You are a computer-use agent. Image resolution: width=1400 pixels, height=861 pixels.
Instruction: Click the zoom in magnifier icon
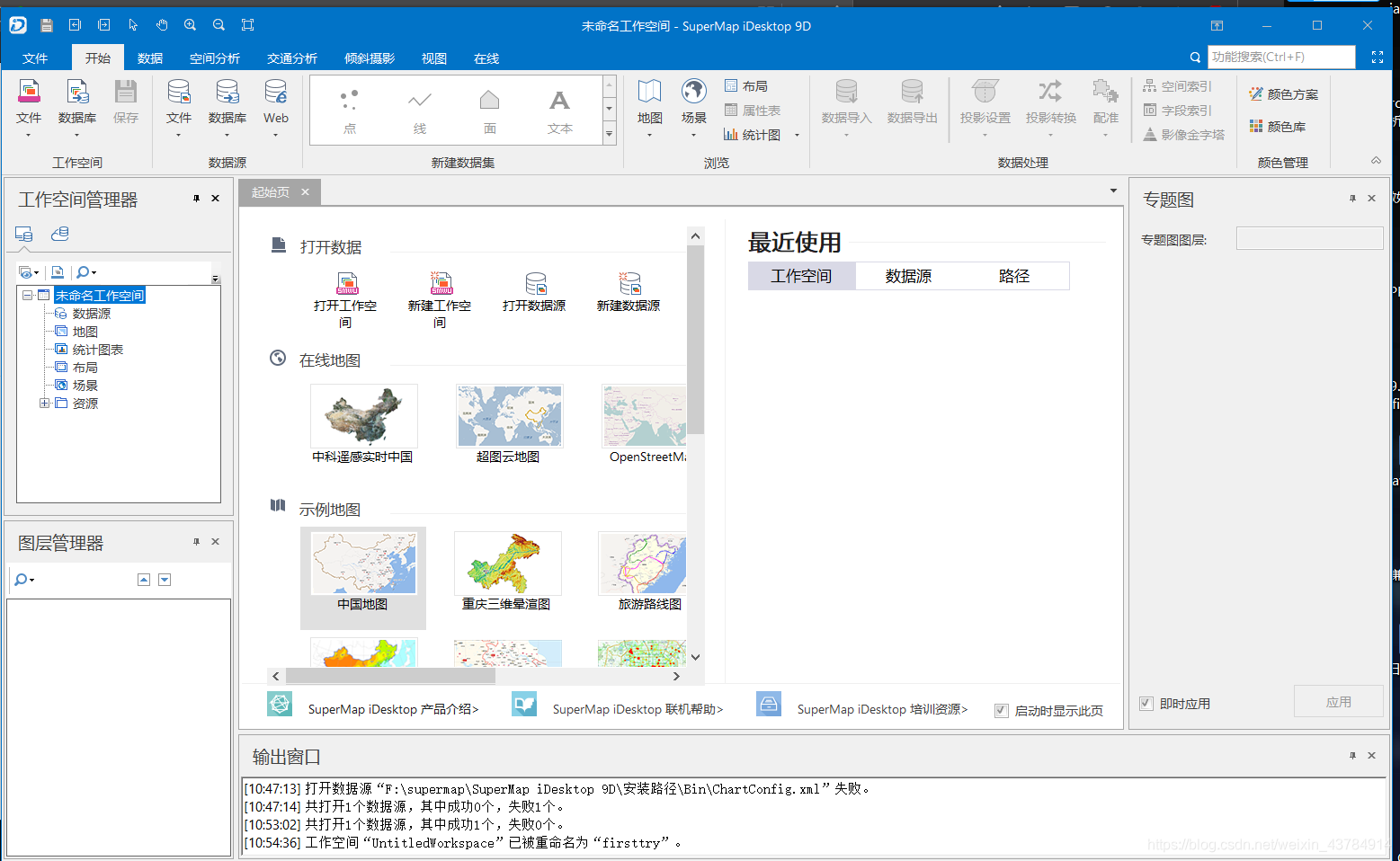(191, 25)
